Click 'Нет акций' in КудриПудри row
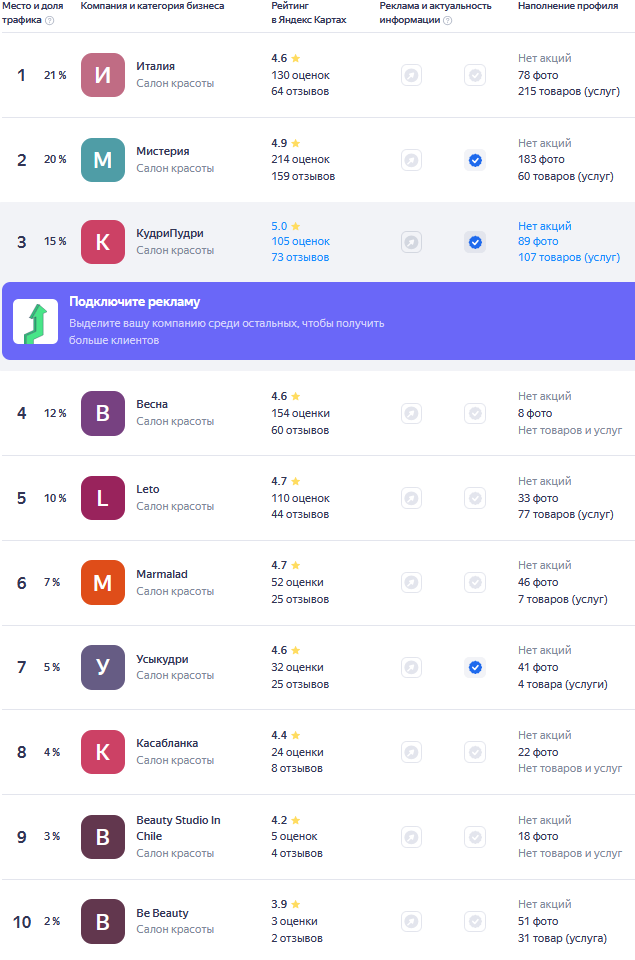This screenshot has height=960, width=635. tap(545, 226)
